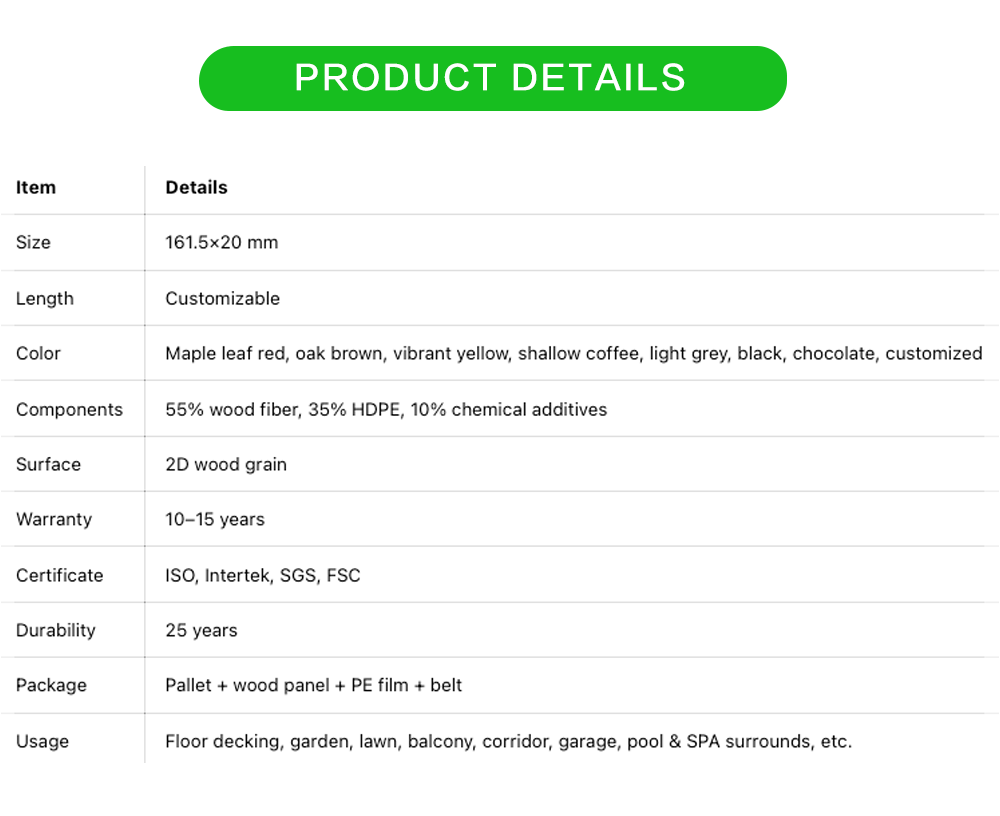This screenshot has height=816, width=1000.
Task: Click the 2D wood grain value
Action: [x=225, y=465]
